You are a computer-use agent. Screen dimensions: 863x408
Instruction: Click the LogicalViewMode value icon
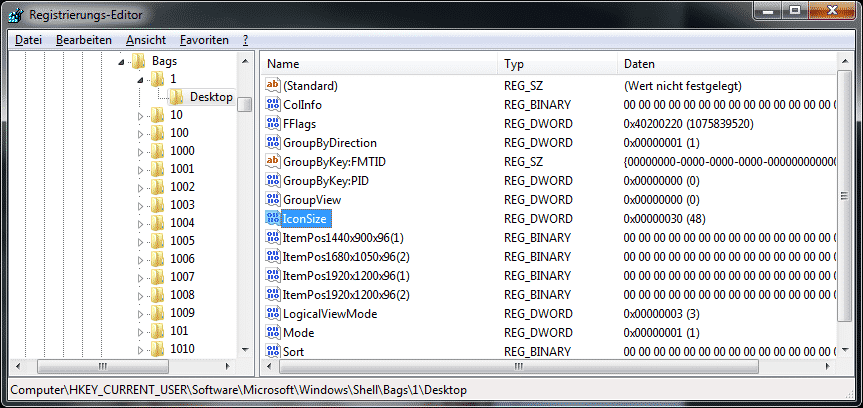pos(272,313)
